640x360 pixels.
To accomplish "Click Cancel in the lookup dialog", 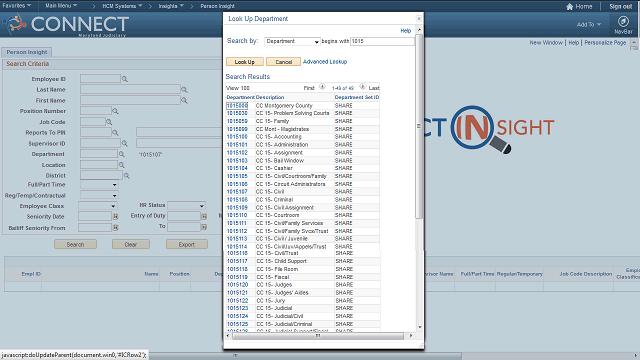I will click(283, 62).
